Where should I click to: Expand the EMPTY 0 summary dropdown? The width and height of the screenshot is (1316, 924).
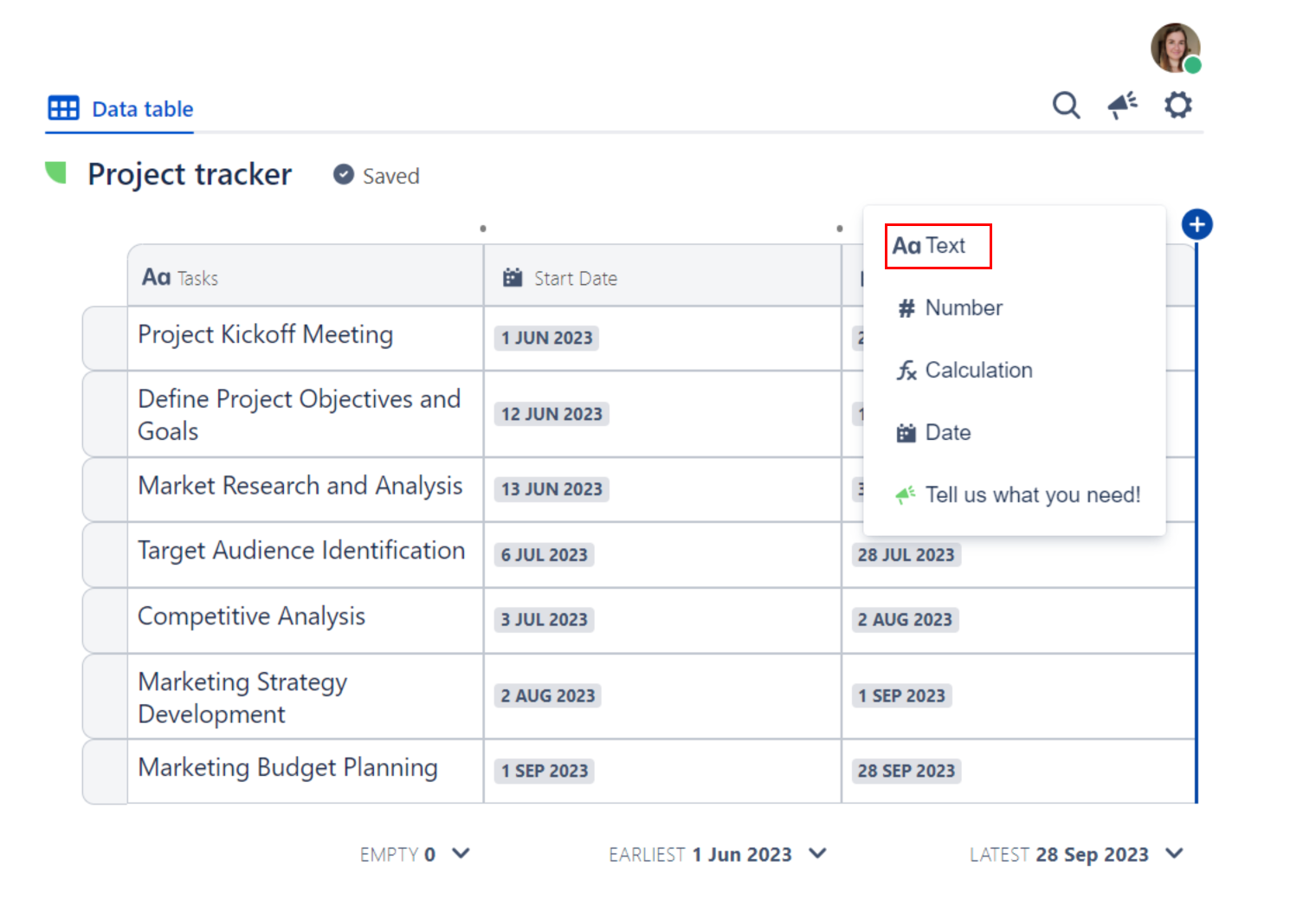tap(461, 854)
